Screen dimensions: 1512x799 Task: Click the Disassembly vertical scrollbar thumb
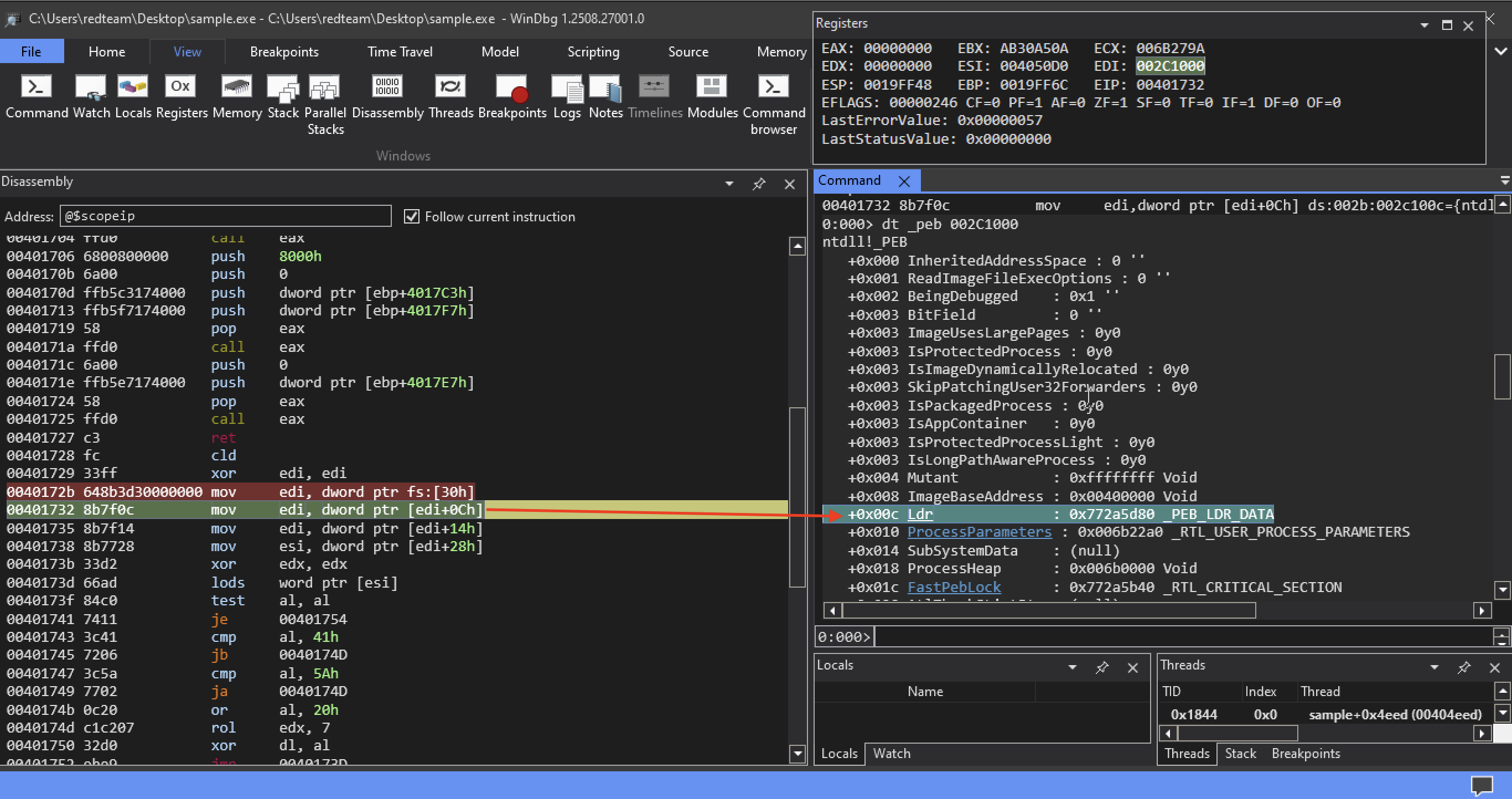(x=797, y=497)
